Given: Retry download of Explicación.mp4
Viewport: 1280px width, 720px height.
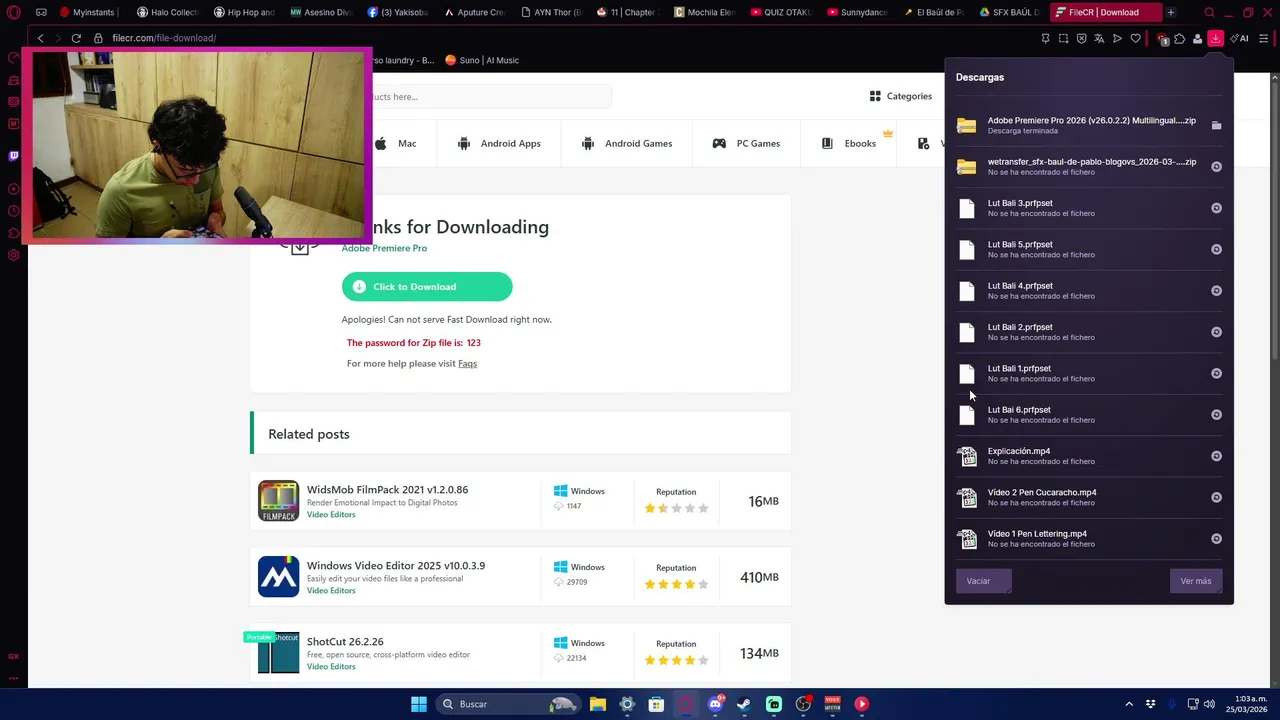Looking at the screenshot, I should pos(1216,456).
